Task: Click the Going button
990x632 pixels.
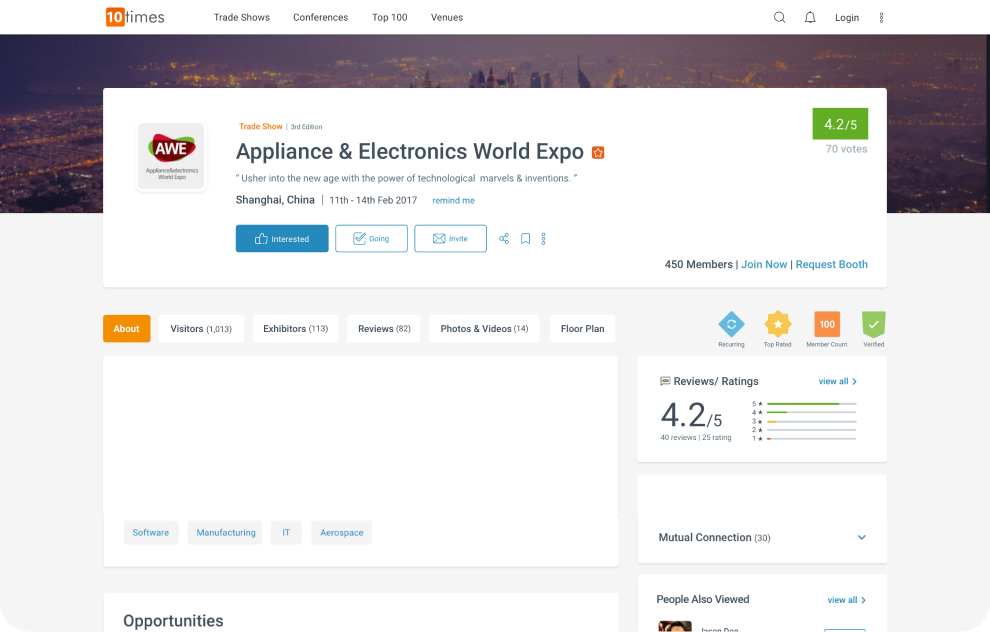Action: coord(371,239)
